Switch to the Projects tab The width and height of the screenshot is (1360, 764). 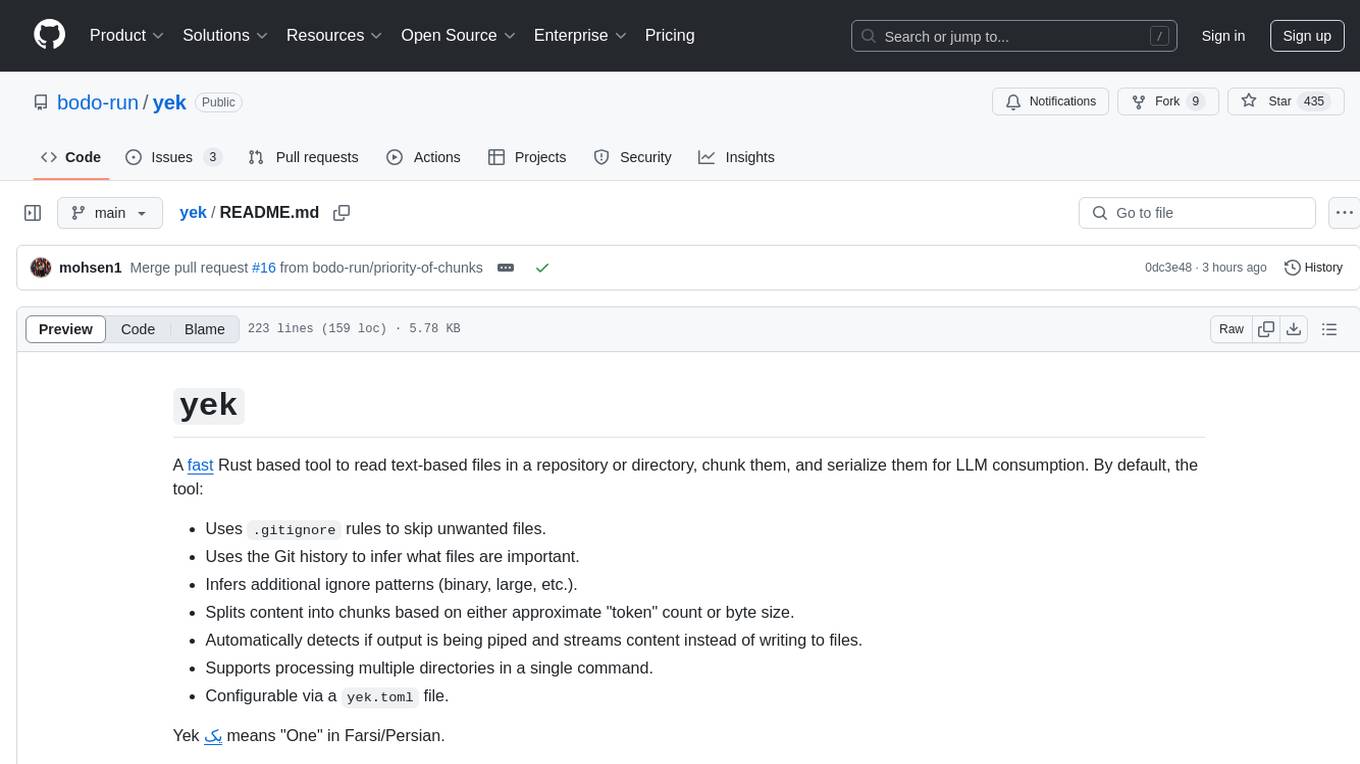[x=527, y=157]
